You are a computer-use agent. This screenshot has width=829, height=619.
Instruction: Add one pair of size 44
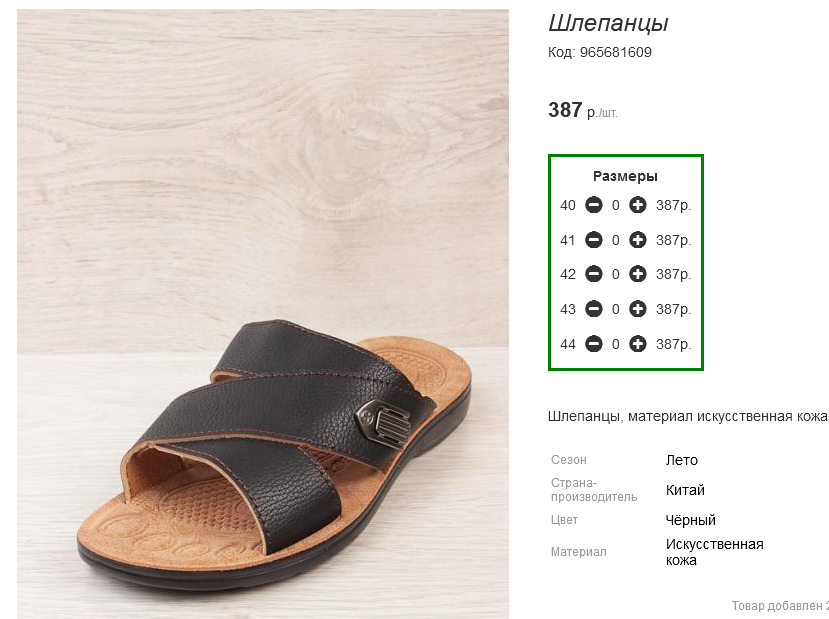(638, 344)
